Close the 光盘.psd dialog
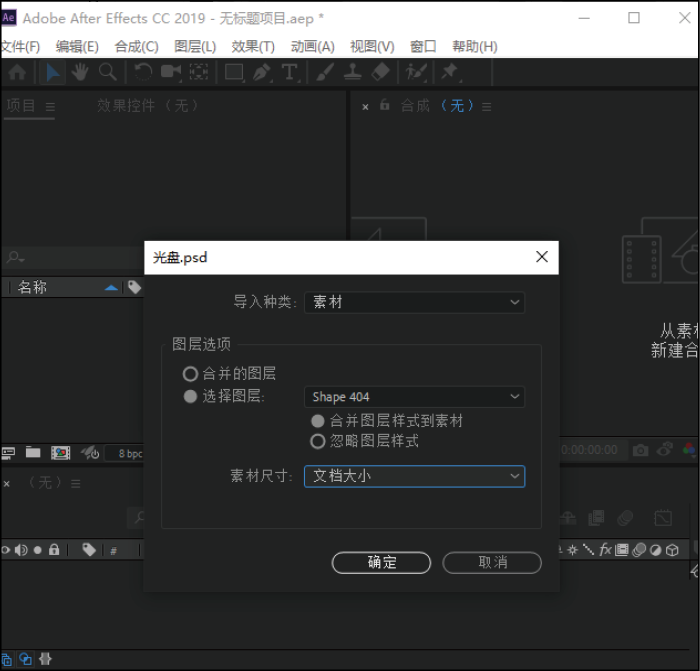The width and height of the screenshot is (700, 671). click(x=542, y=257)
